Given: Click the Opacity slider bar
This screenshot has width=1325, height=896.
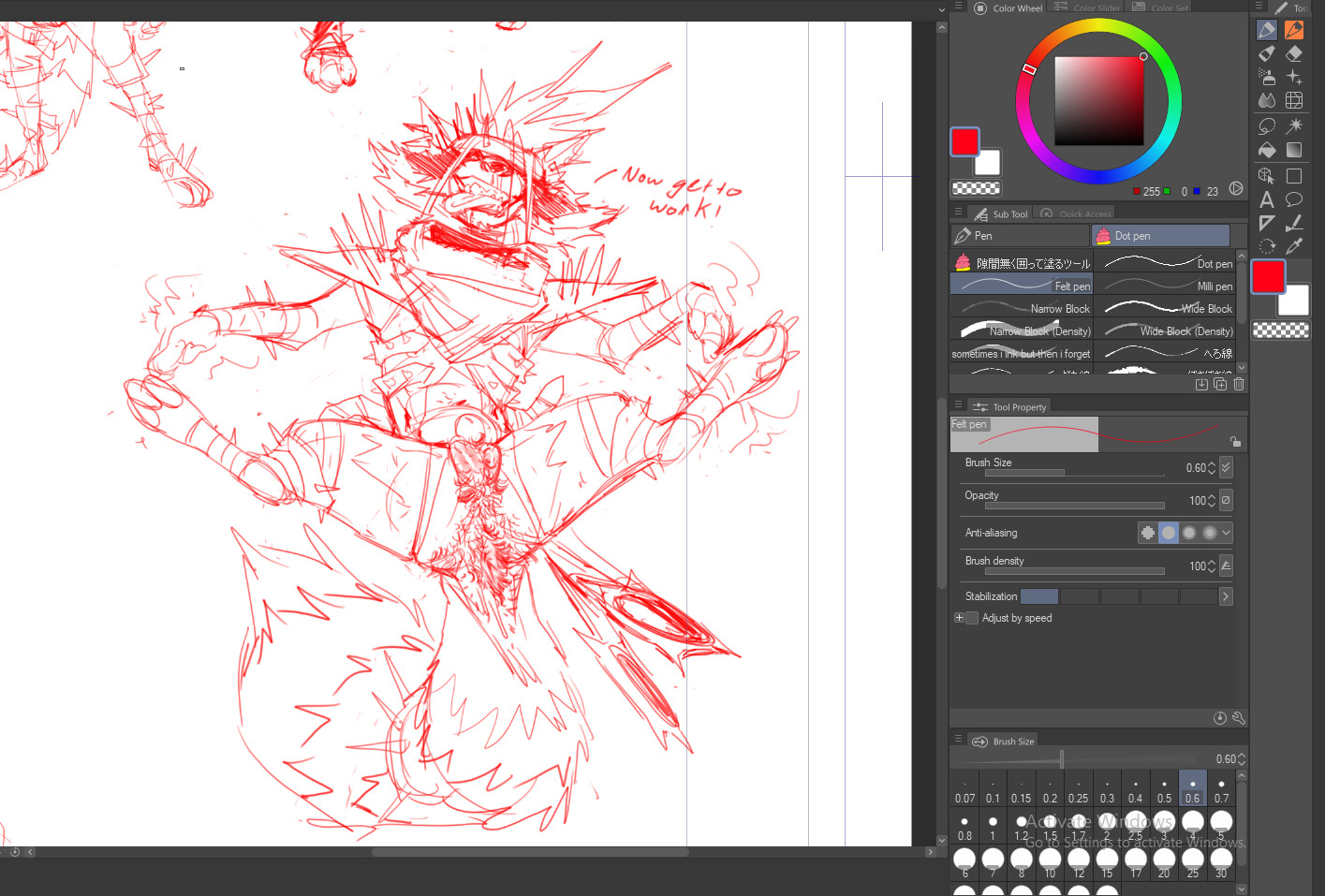Looking at the screenshot, I should 1074,507.
